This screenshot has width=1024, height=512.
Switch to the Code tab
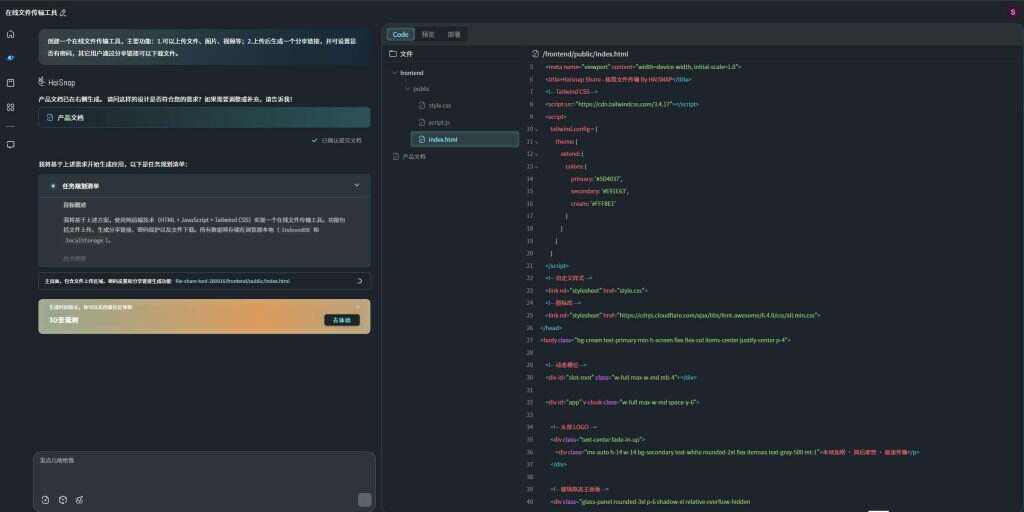[400, 34]
